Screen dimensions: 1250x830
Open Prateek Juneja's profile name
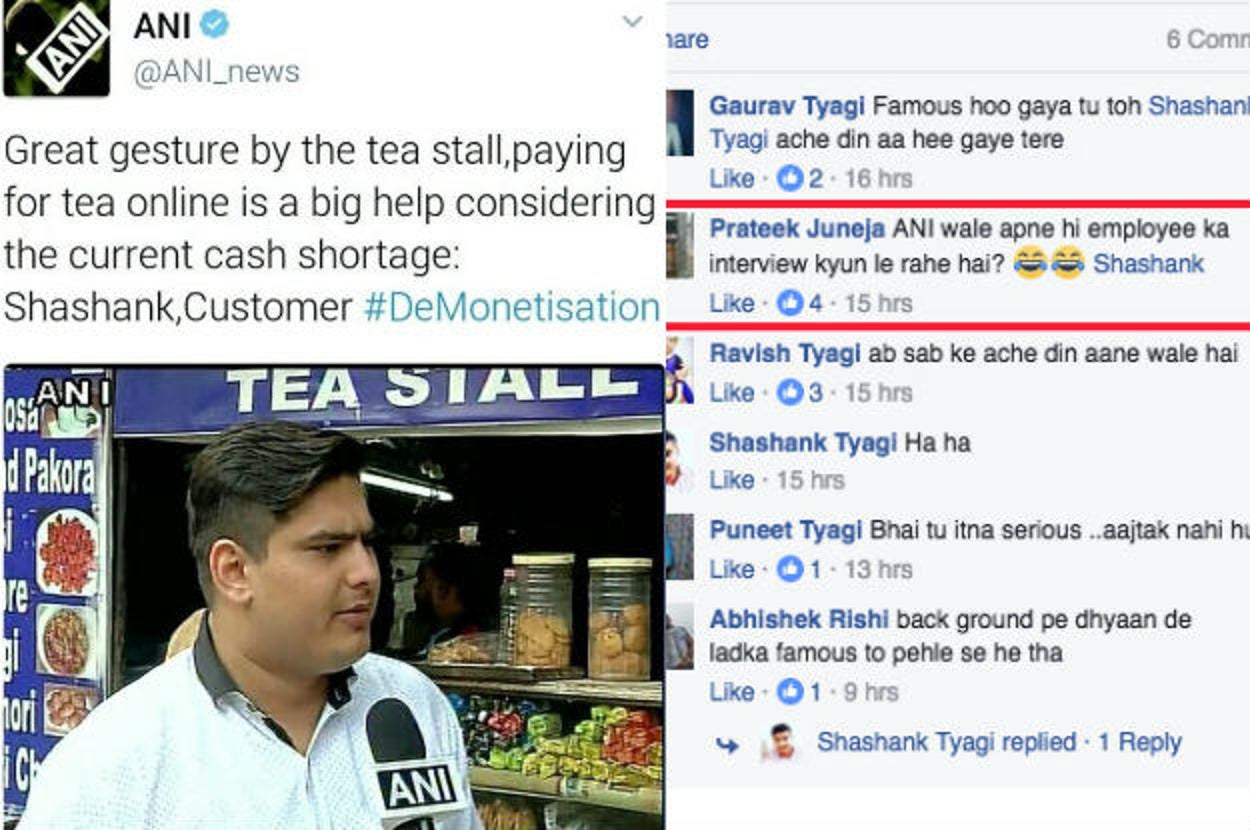click(x=796, y=229)
